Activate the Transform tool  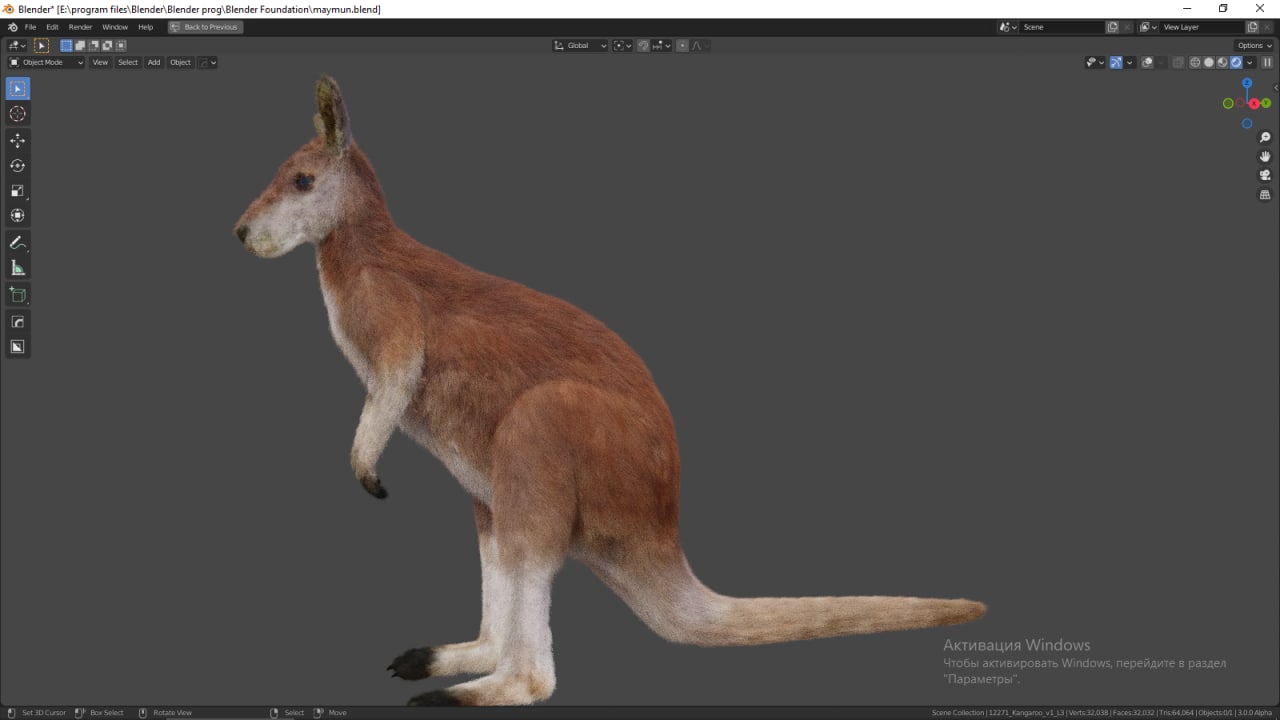pyautogui.click(x=17, y=215)
